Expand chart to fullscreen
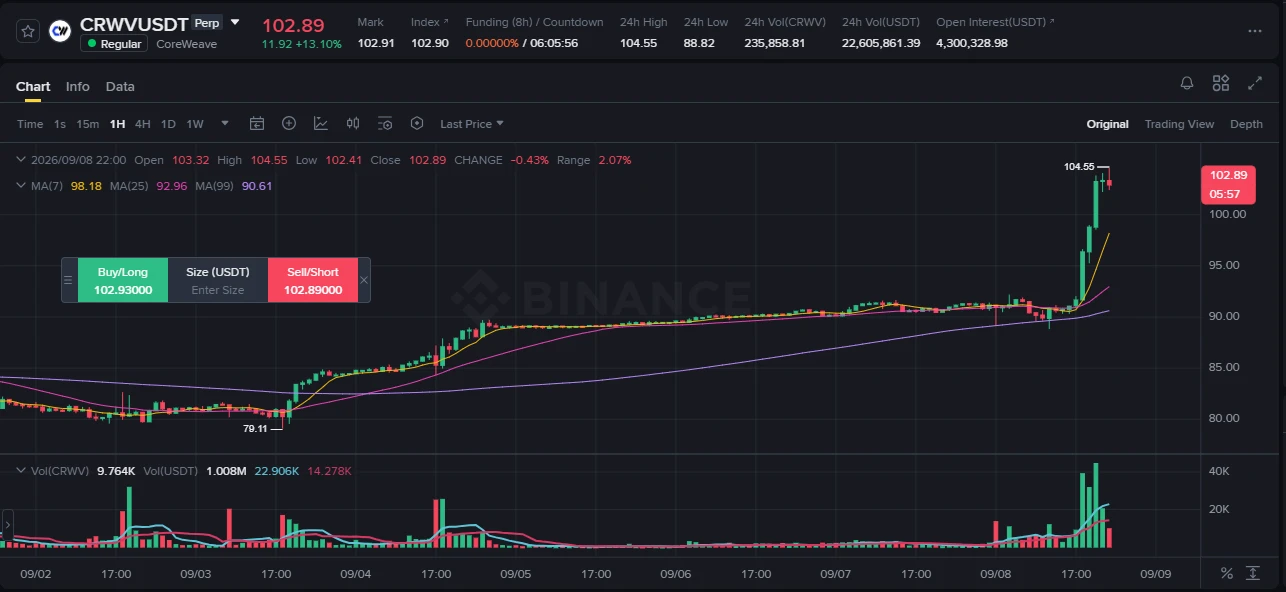 (1255, 84)
